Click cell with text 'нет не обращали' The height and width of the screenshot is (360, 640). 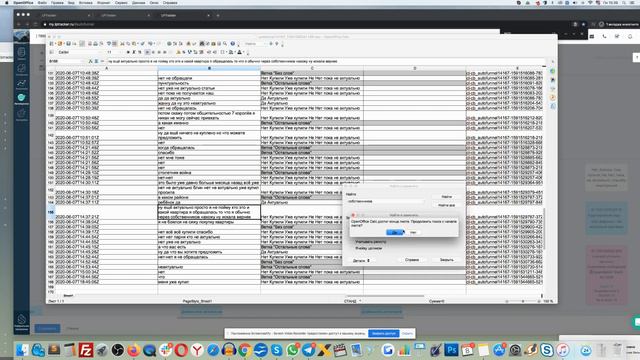tap(209, 78)
